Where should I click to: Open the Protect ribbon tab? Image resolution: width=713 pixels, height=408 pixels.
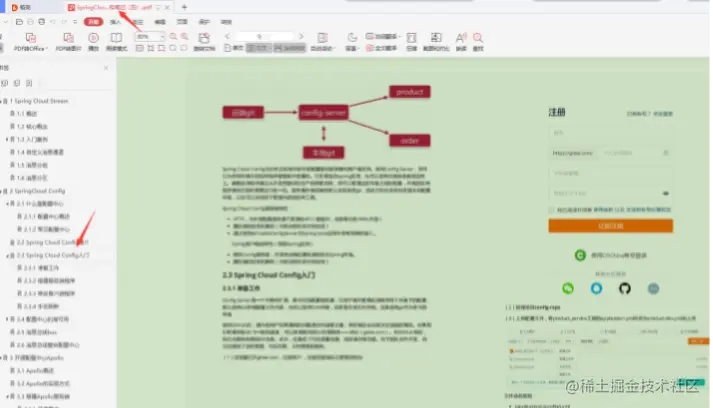204,22
